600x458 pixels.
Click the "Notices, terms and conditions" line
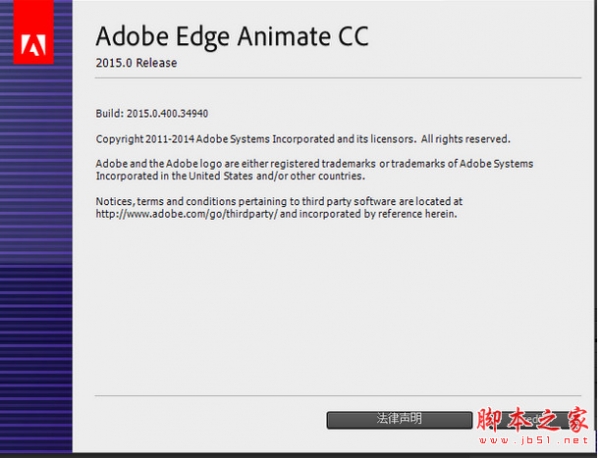[x=278, y=201]
